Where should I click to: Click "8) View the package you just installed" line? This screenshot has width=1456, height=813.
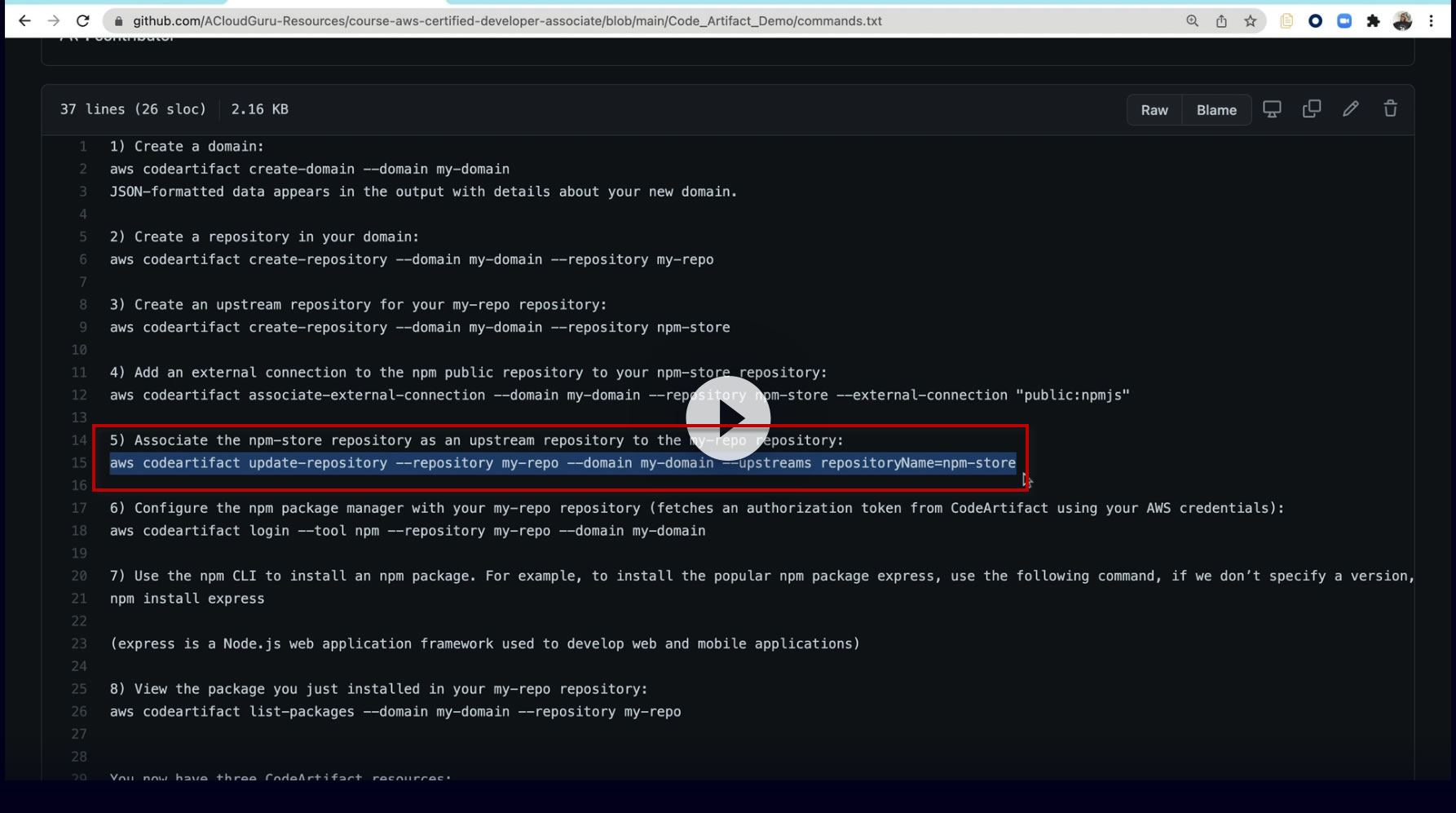click(x=379, y=689)
